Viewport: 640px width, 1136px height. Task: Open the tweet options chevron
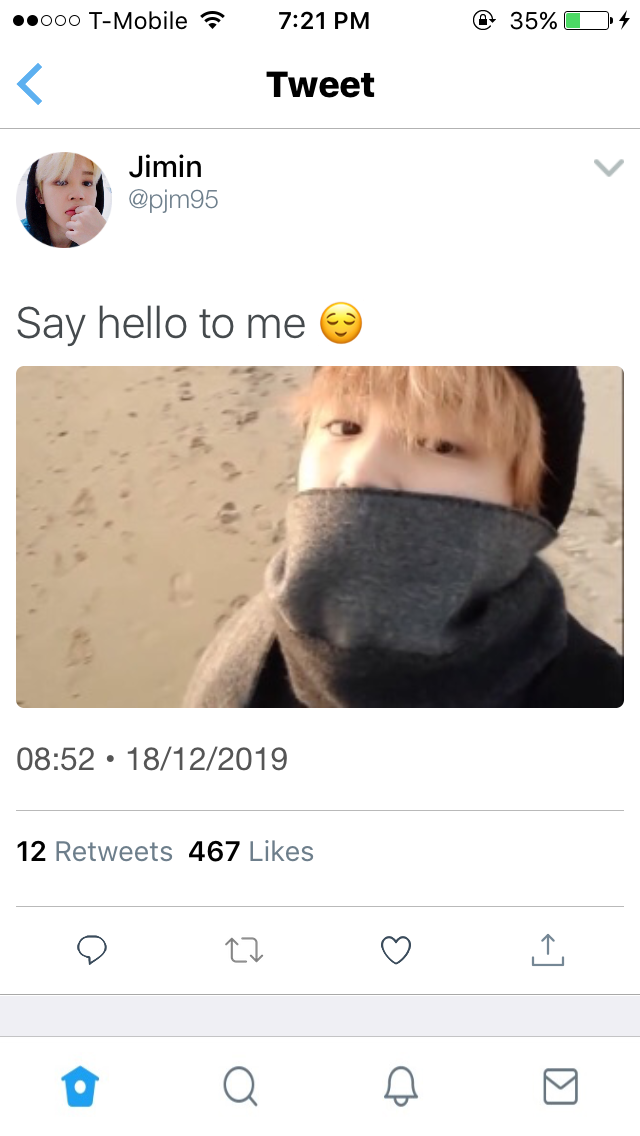point(608,168)
